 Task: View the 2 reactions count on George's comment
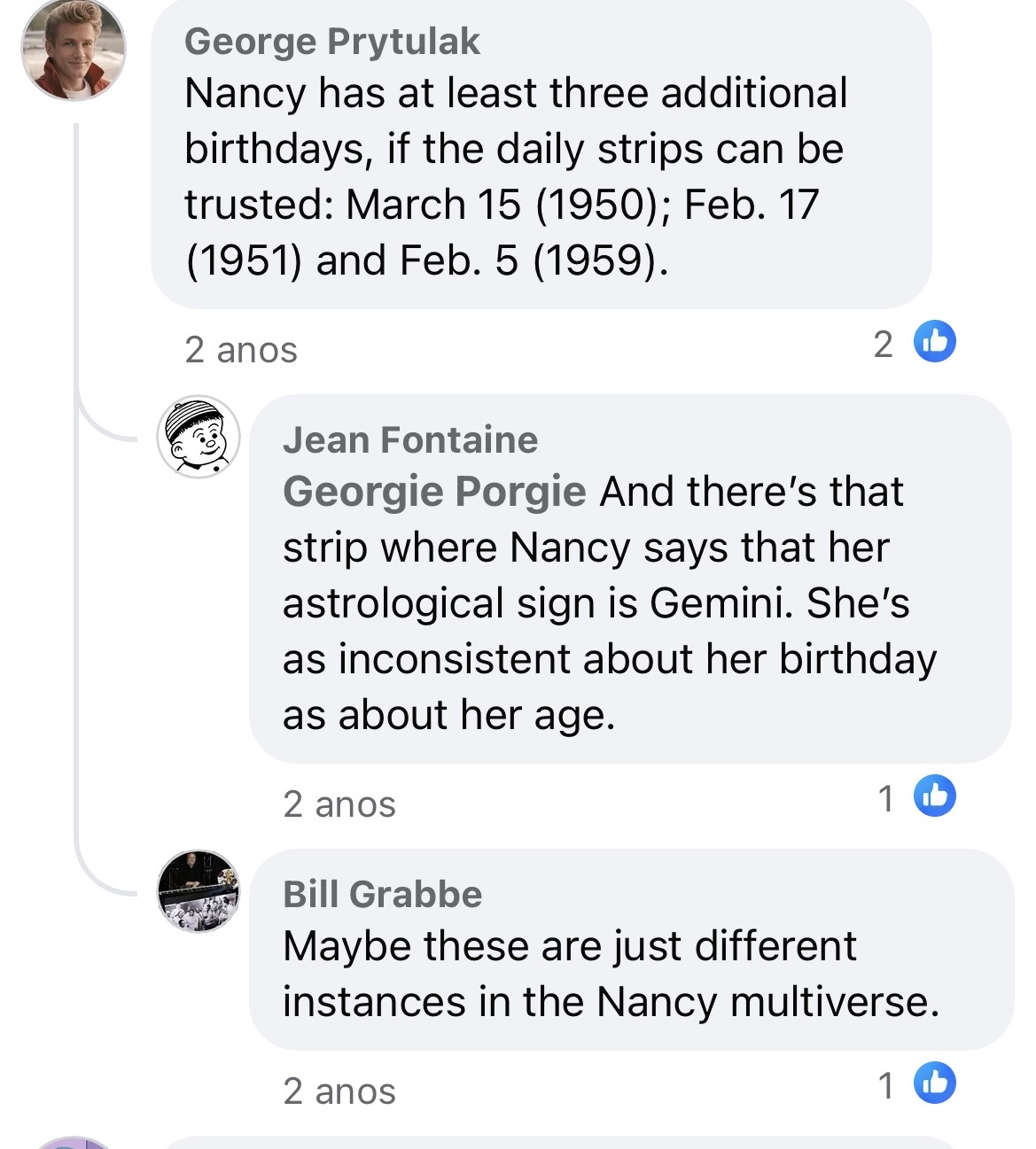click(884, 345)
